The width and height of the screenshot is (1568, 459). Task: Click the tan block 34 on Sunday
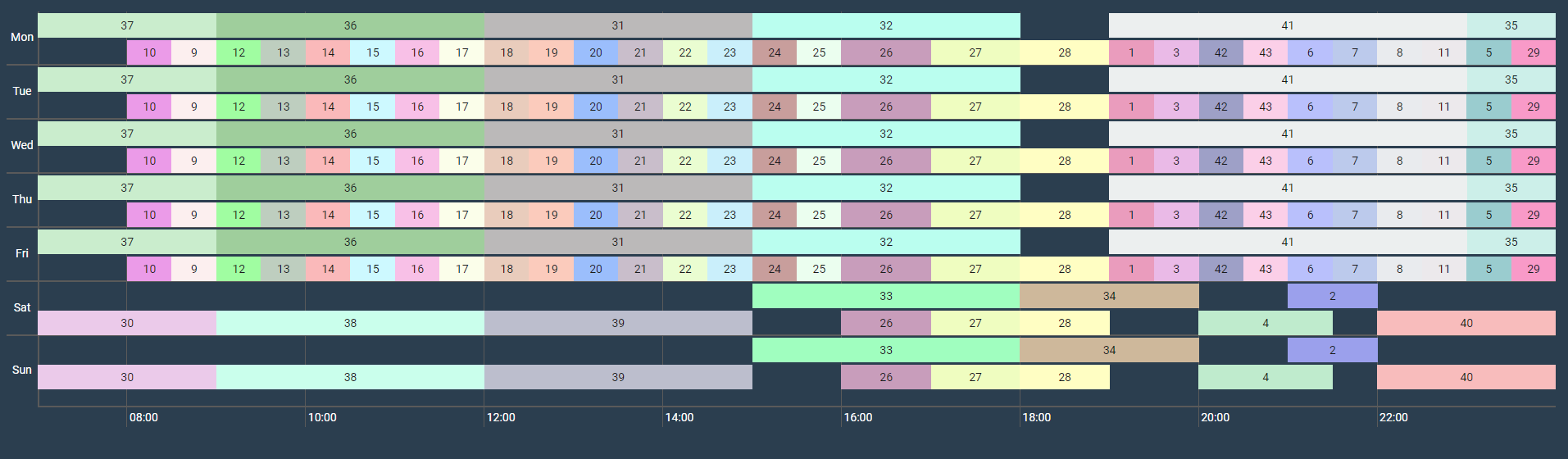1108,350
